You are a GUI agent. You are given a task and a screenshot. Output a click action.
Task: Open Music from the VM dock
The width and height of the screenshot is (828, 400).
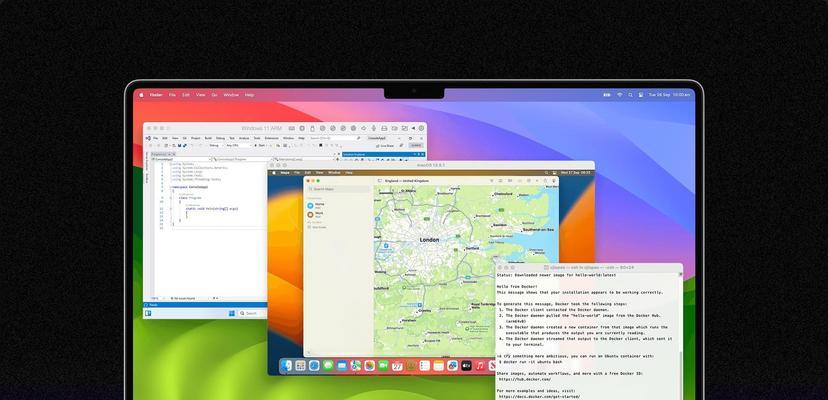coord(480,366)
